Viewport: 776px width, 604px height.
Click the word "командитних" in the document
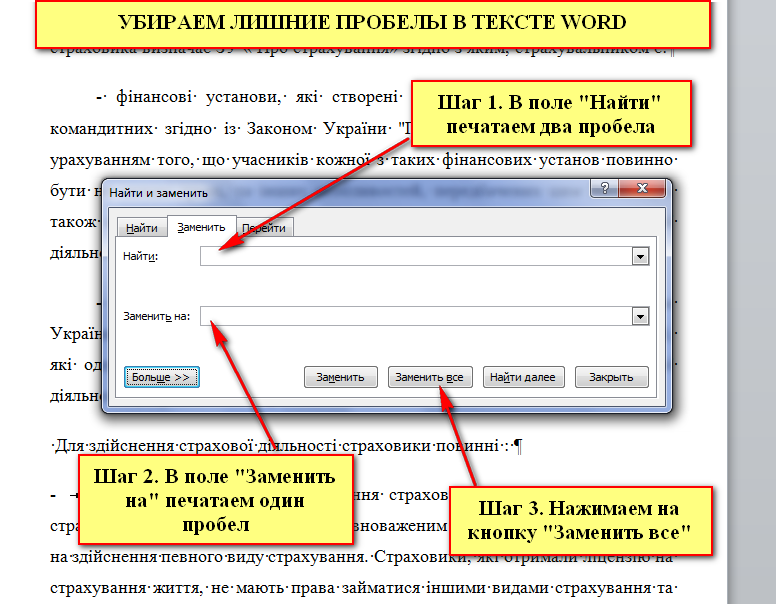click(x=101, y=128)
